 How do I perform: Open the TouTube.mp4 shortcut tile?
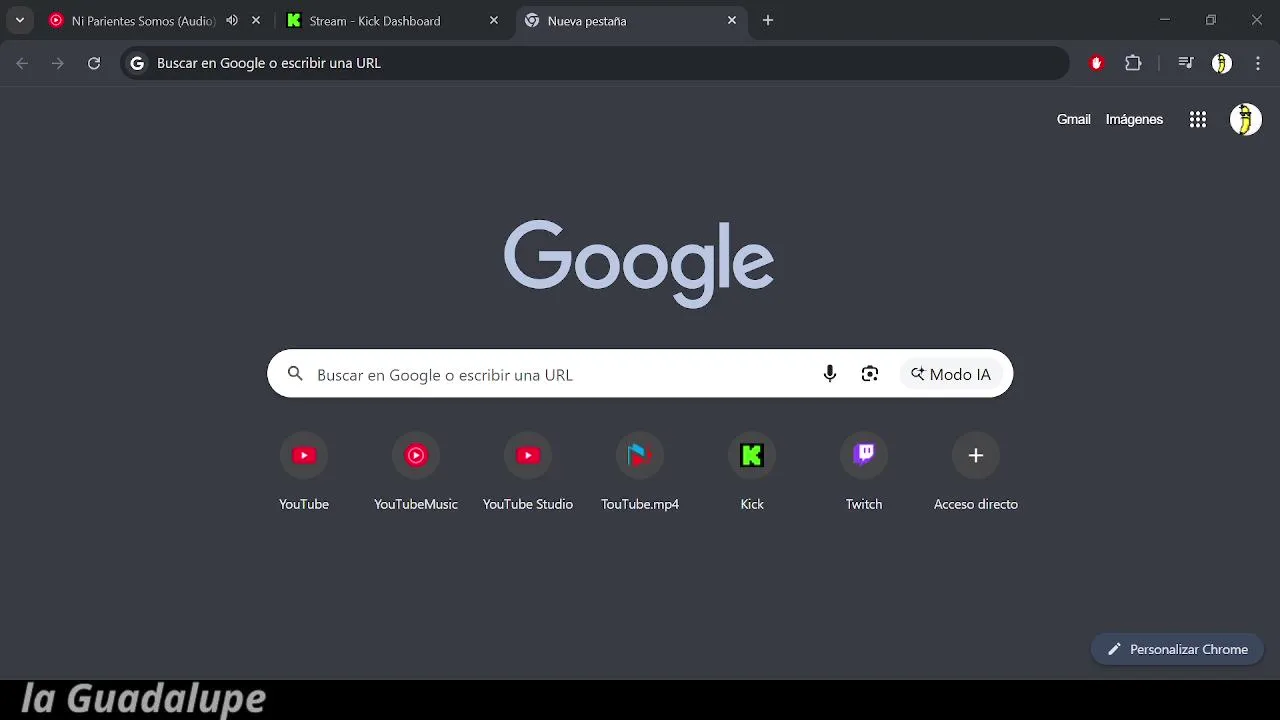pyautogui.click(x=640, y=471)
